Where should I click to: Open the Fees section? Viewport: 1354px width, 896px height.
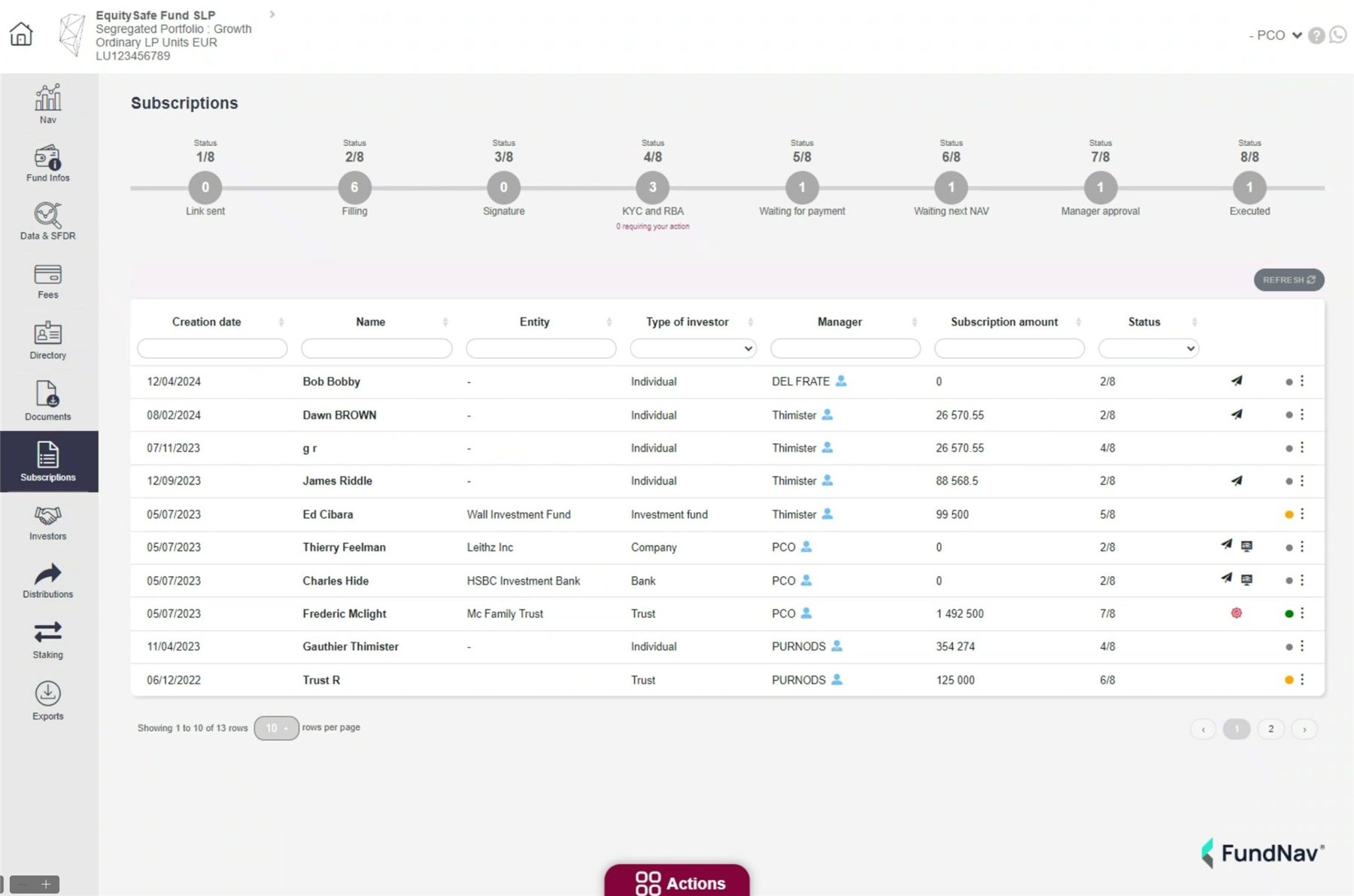(x=48, y=281)
